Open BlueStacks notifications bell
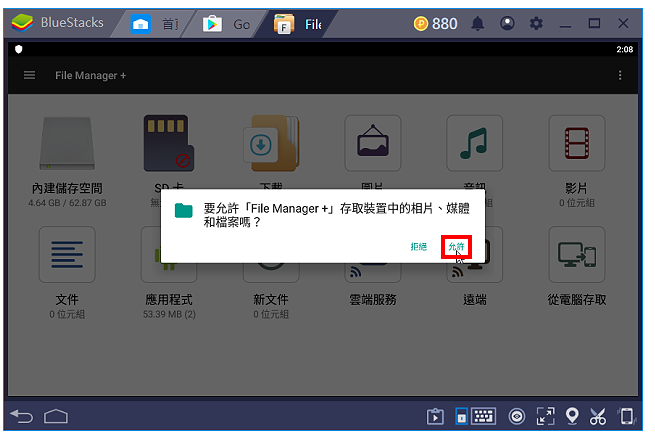Screen dimensions: 655x443 (x=477, y=24)
